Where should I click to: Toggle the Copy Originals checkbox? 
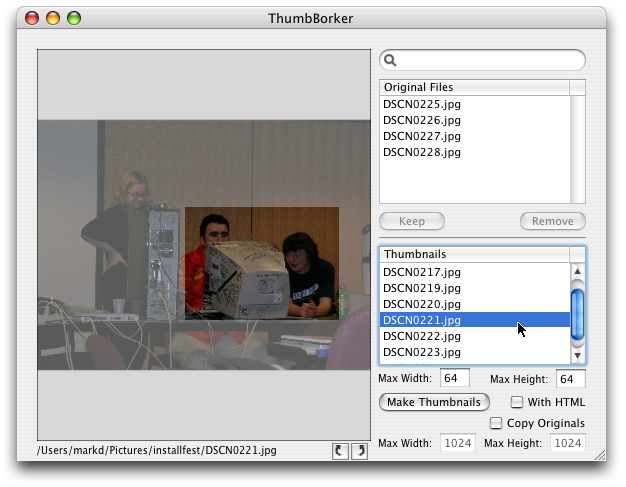click(x=496, y=423)
